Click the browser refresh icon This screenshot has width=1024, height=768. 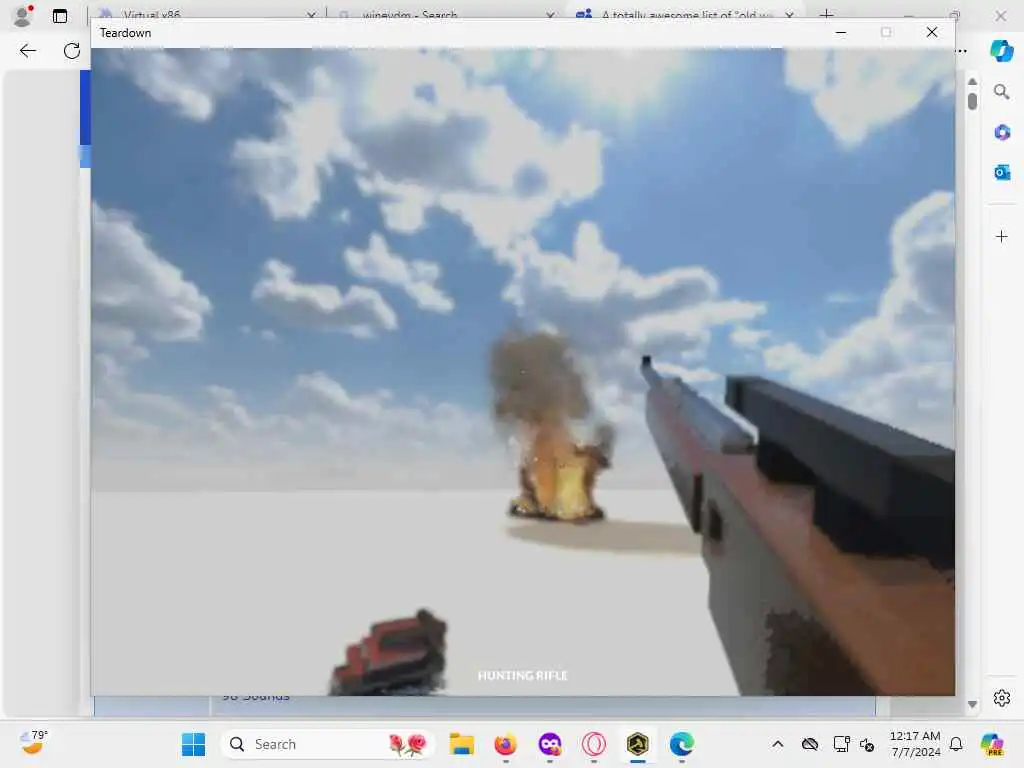(x=72, y=51)
